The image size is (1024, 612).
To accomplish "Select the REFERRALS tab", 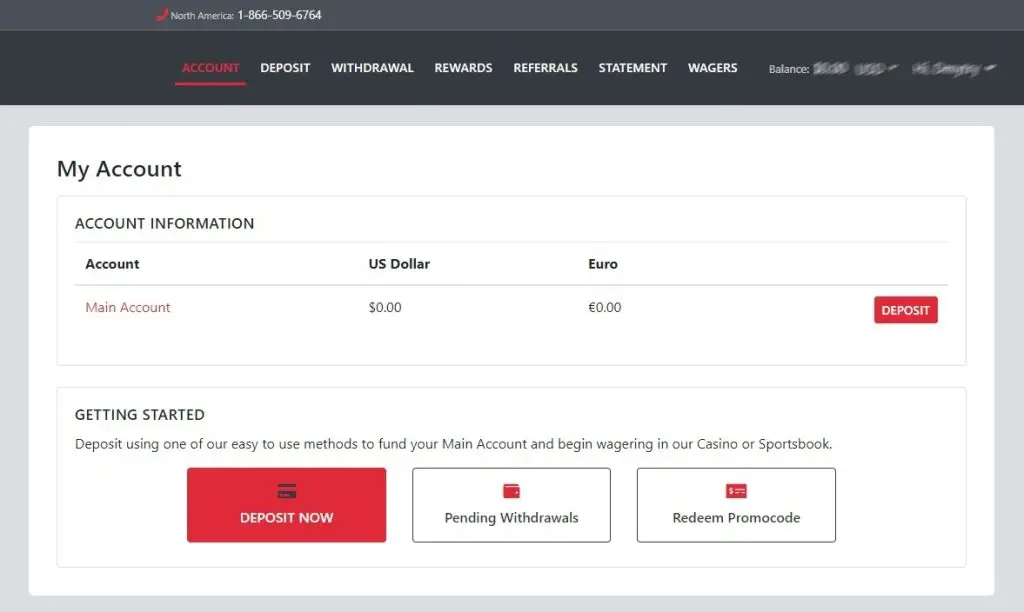I will click(545, 68).
